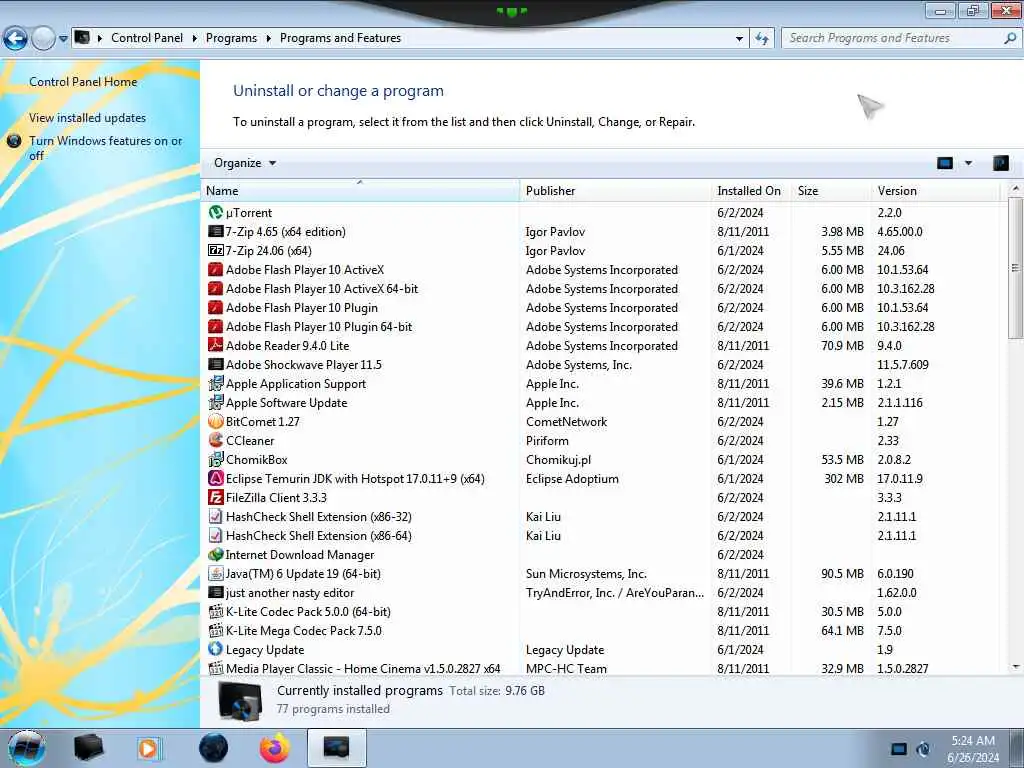Click the 7-Zip 24.06 (x64) icon

(216, 250)
